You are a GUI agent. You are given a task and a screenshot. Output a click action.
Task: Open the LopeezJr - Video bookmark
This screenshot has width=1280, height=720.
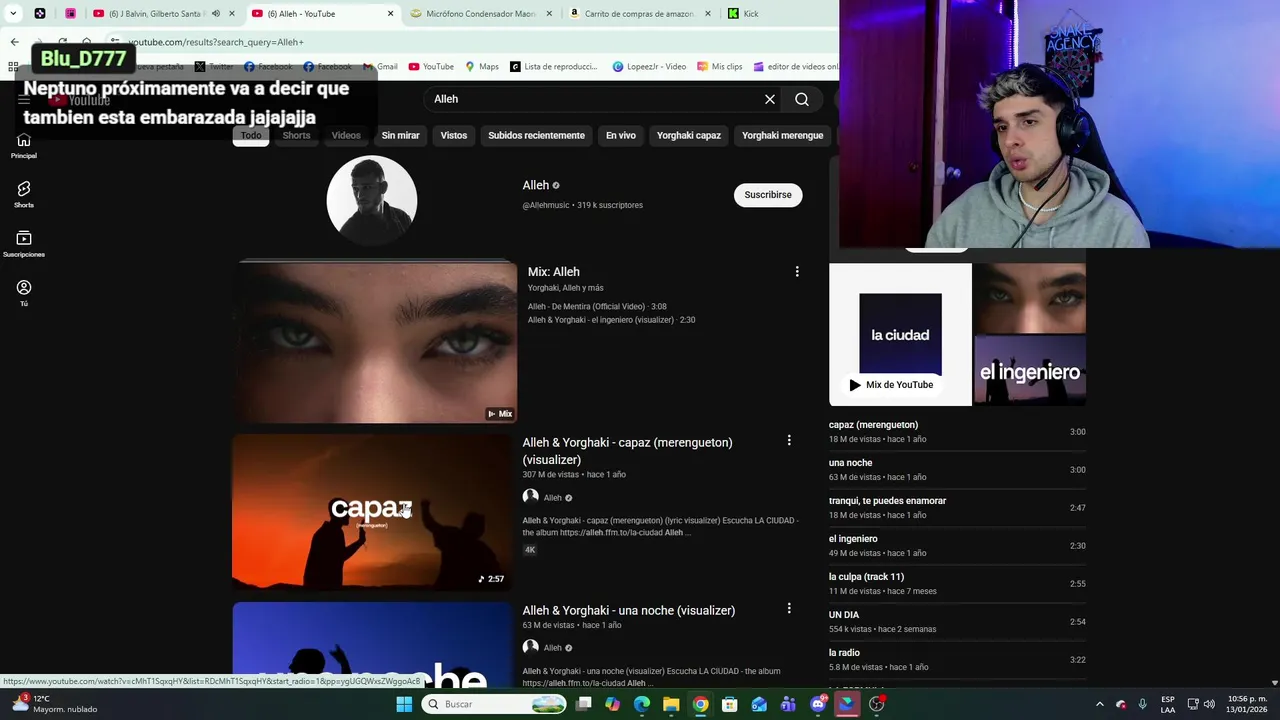[x=649, y=67]
